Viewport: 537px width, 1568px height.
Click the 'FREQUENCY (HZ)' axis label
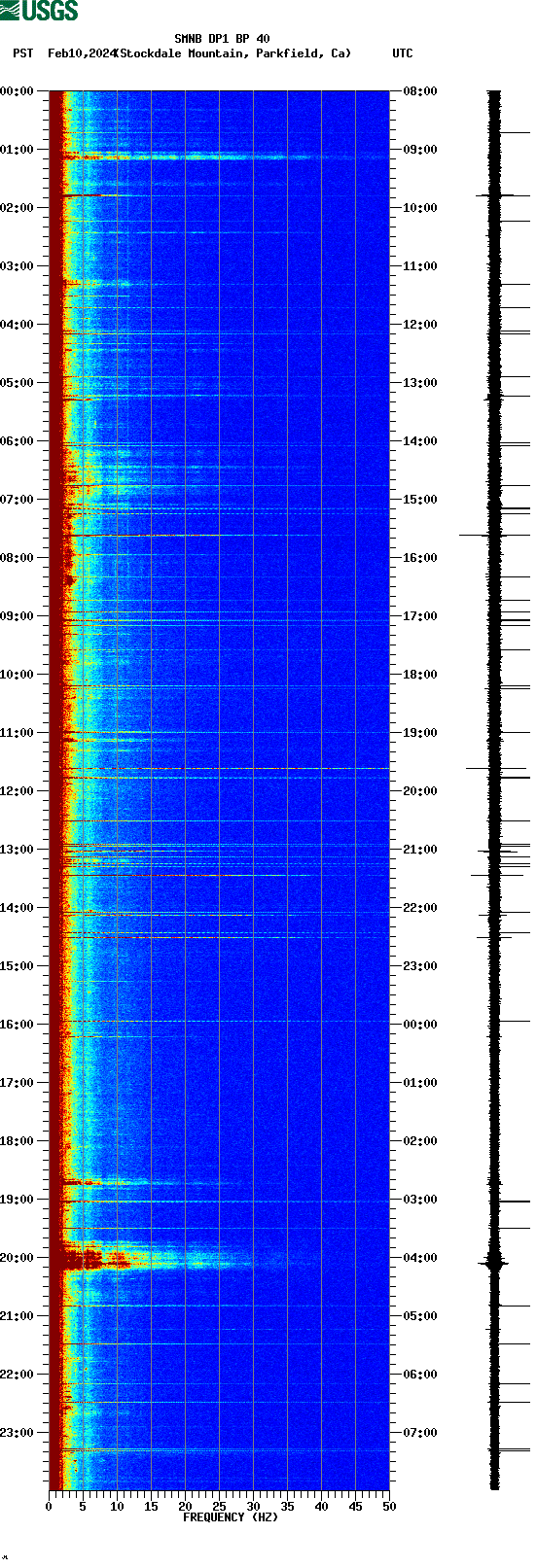(231, 1517)
